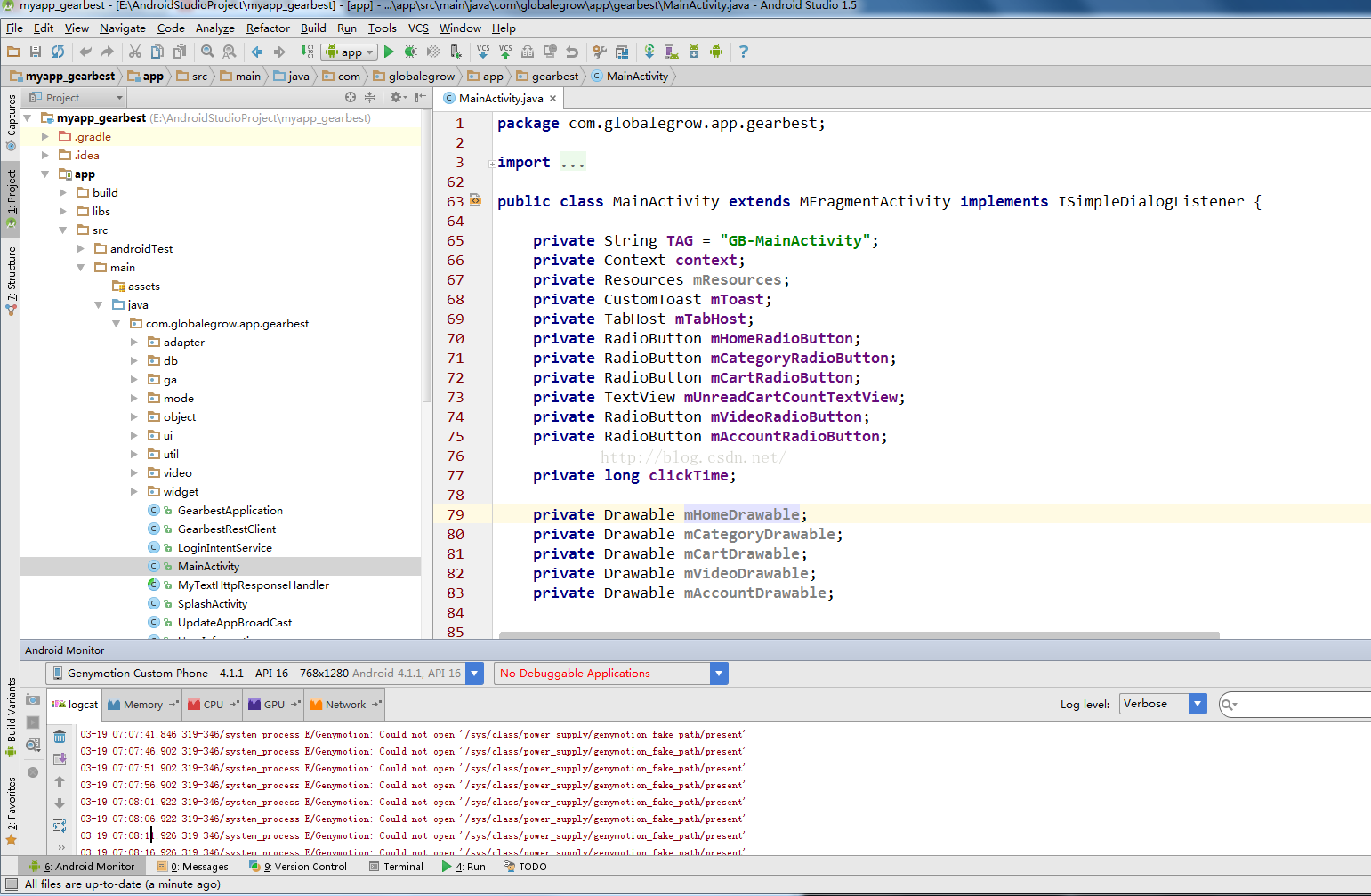The height and width of the screenshot is (896, 1371).
Task: Open the Project view selector dropdown
Action: [x=76, y=97]
